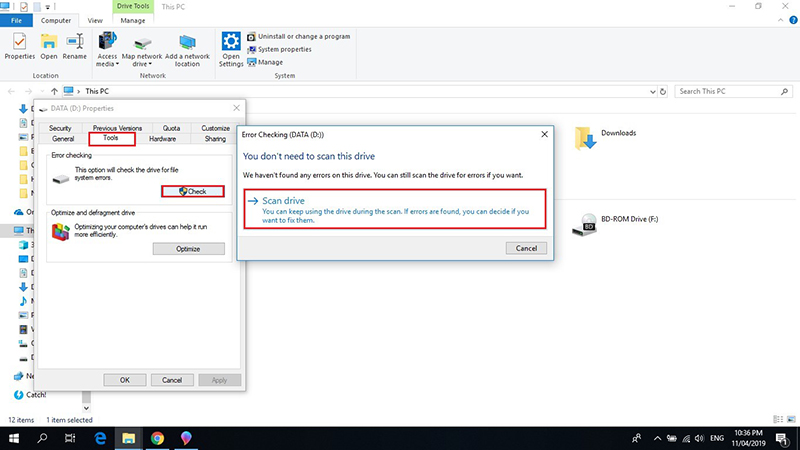Click OK in DATA Properties dialog
This screenshot has width=800, height=450.
125,380
